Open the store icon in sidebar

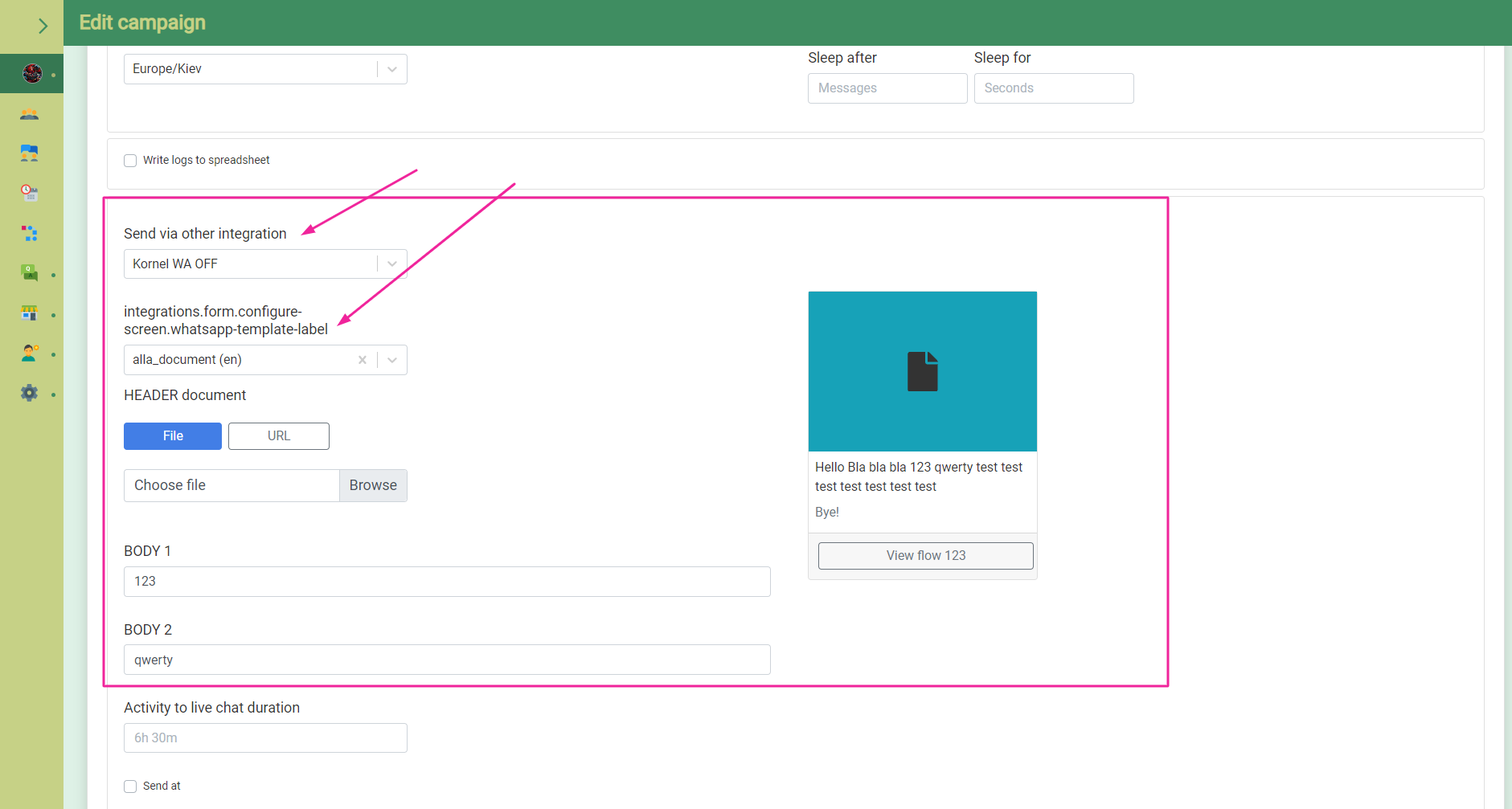click(x=30, y=313)
